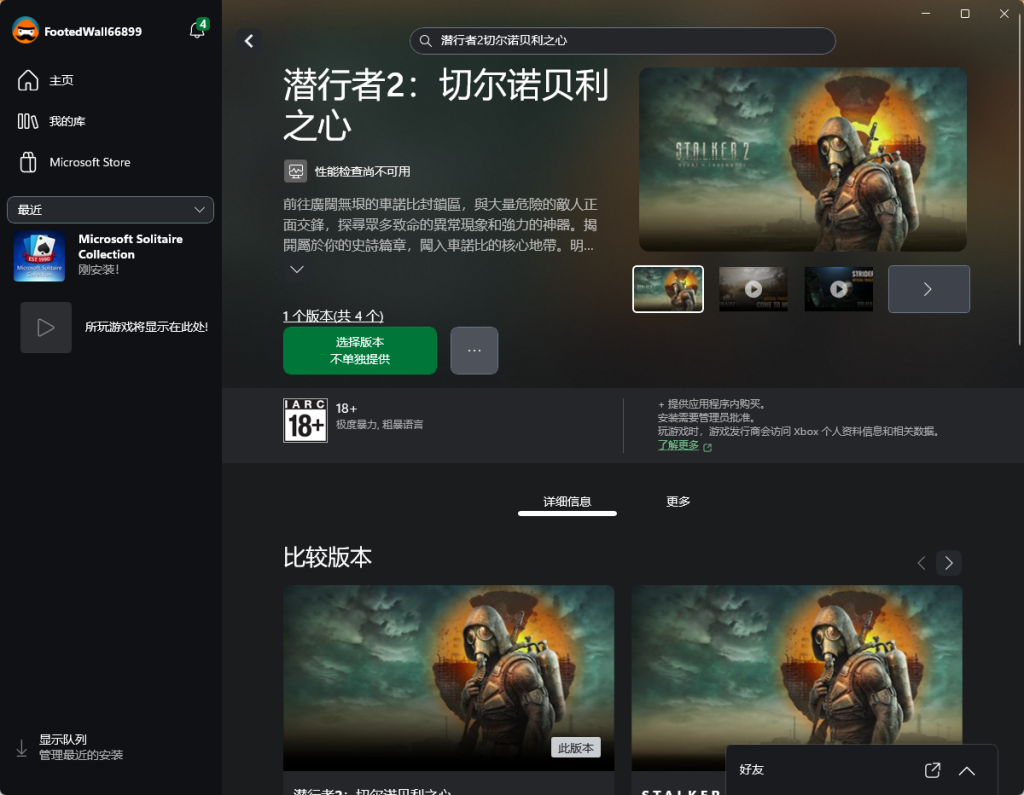Click the 所玩游戏将显示在此处! text

[x=146, y=327]
